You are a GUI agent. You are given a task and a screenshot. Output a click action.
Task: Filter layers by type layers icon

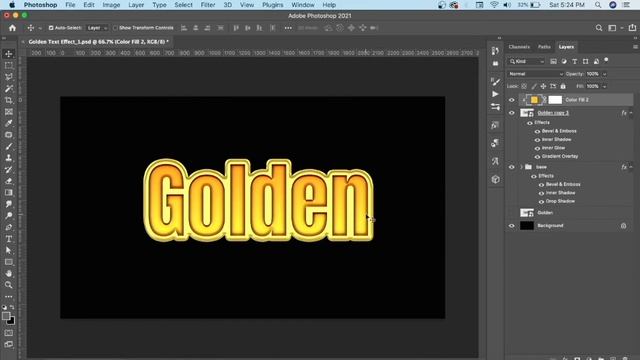pyautogui.click(x=574, y=61)
